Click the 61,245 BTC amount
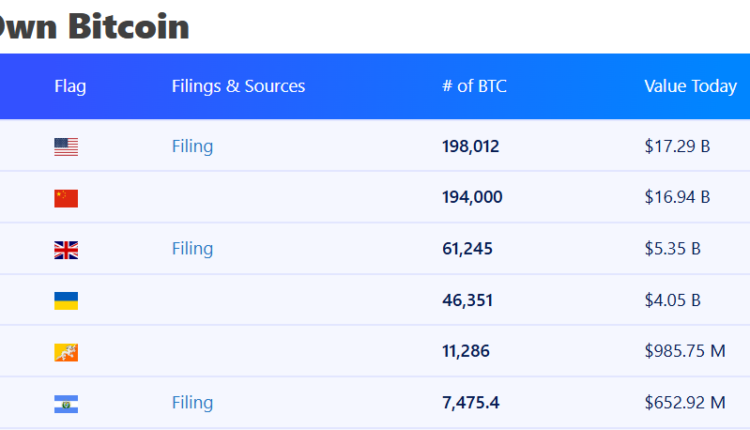The image size is (750, 430). tap(467, 249)
